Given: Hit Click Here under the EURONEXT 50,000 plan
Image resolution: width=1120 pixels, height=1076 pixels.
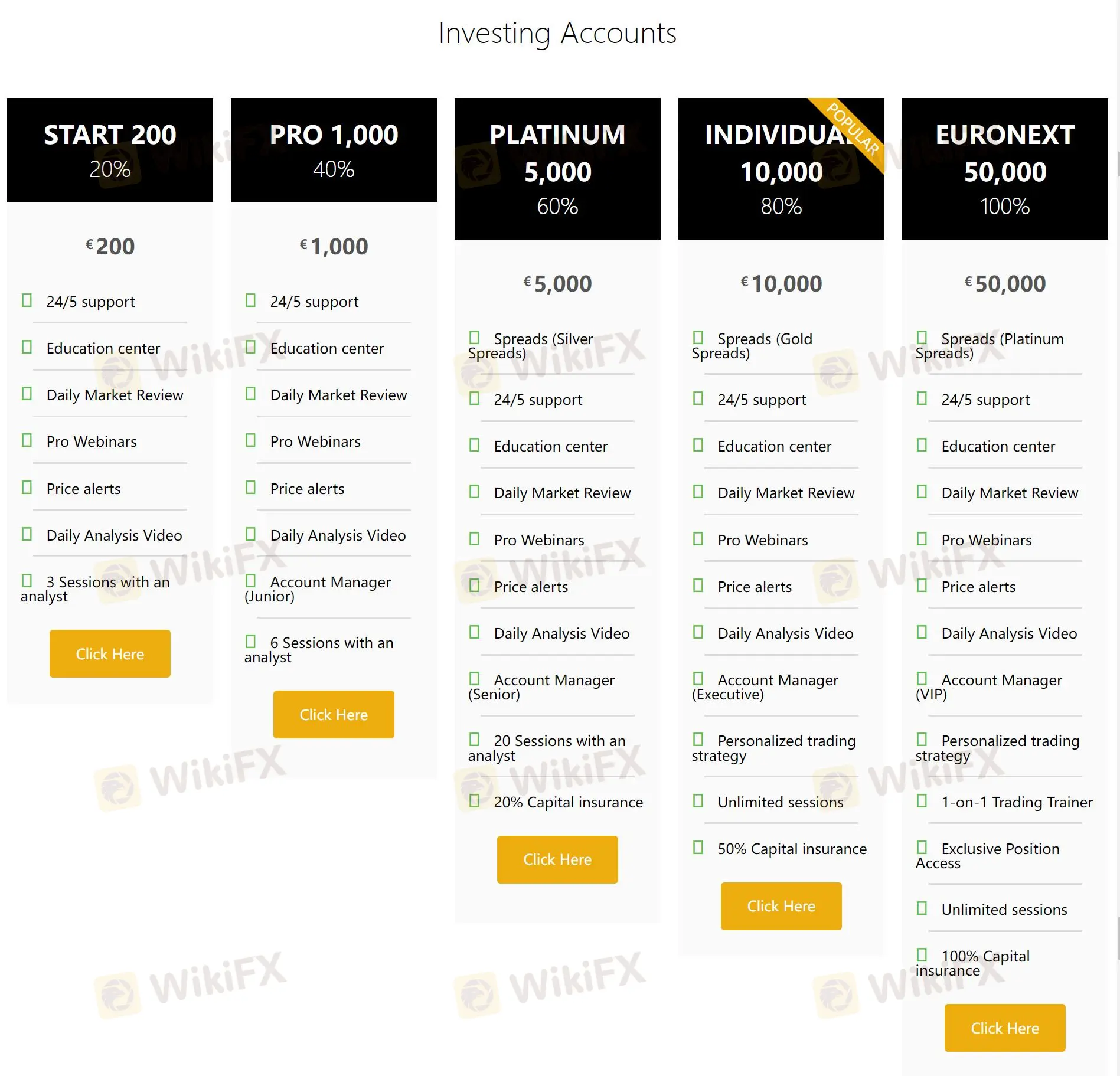Looking at the screenshot, I should (1005, 1028).
